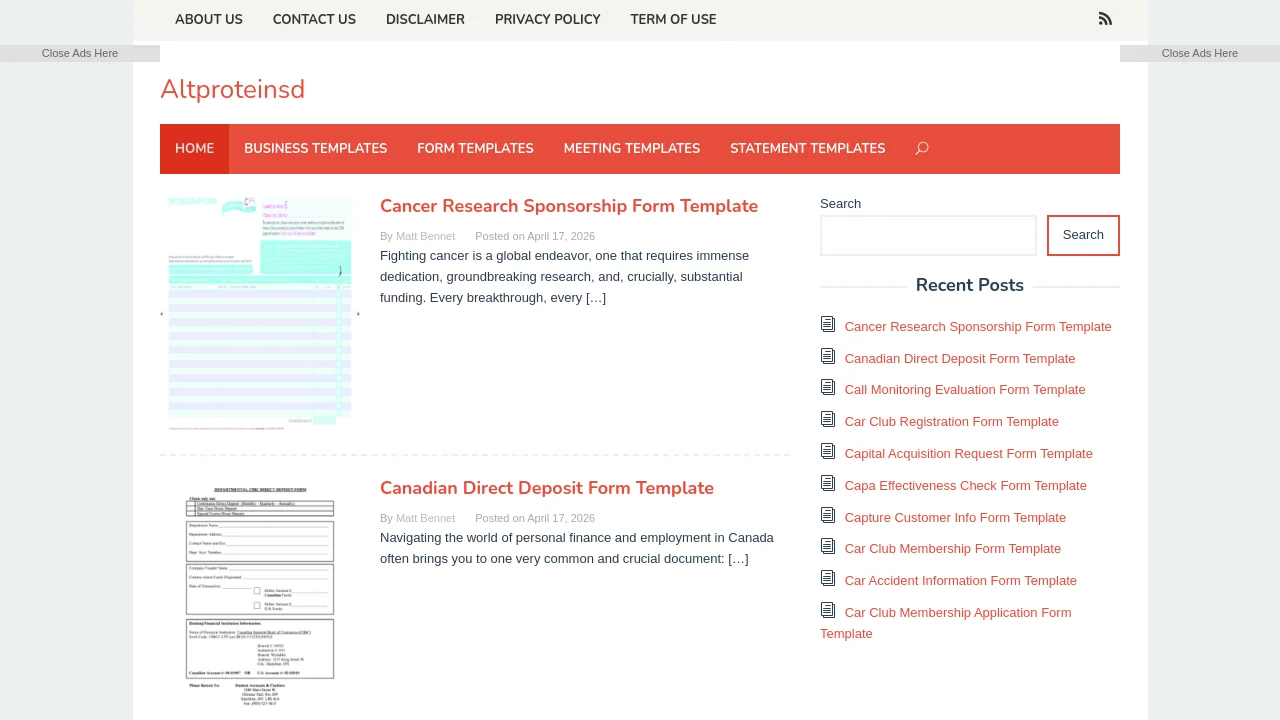Viewport: 1280px width, 720px height.
Task: Click document icon beside Capital Acquisition Request post
Action: coord(828,452)
